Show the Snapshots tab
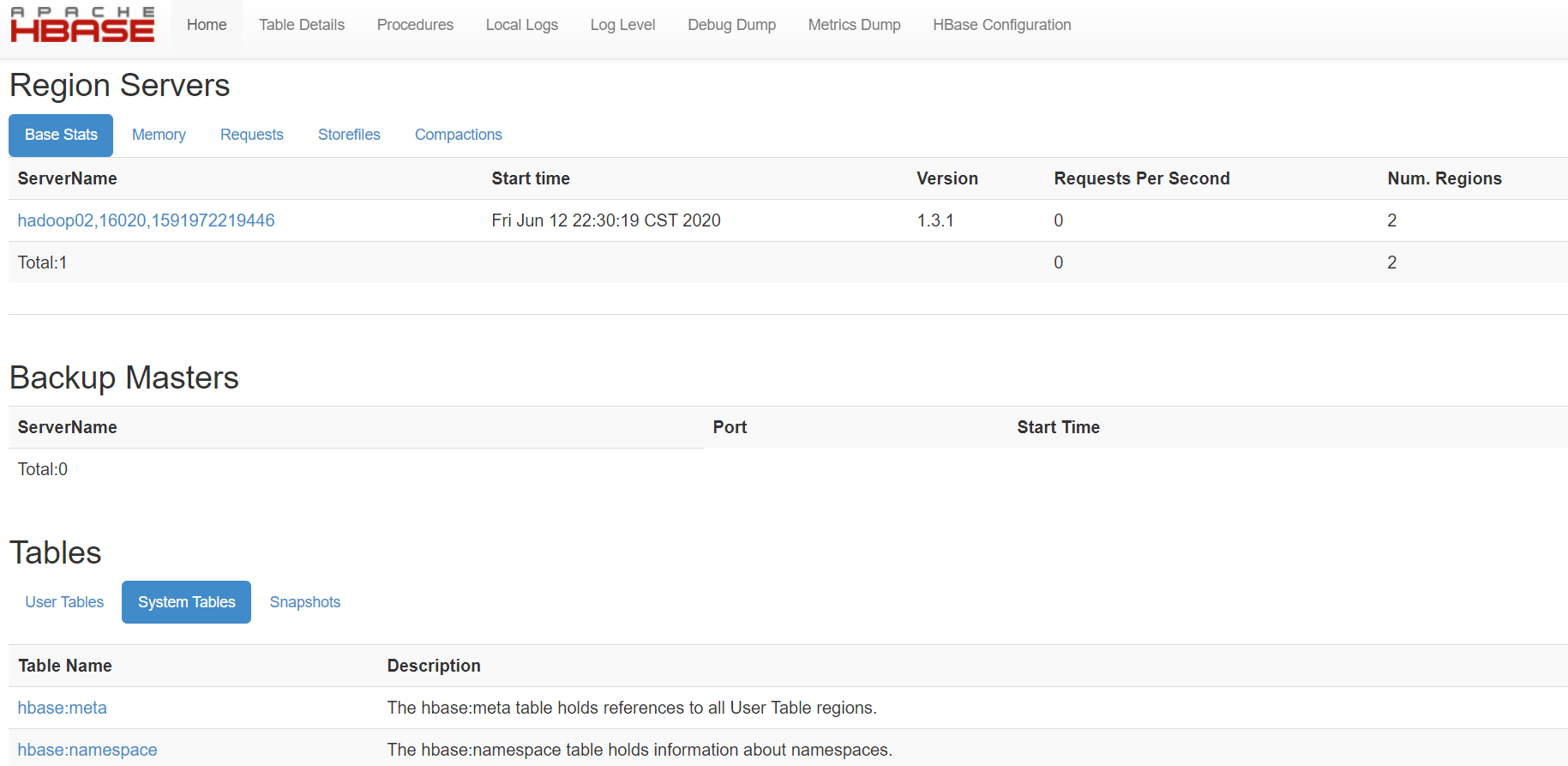 coord(304,602)
